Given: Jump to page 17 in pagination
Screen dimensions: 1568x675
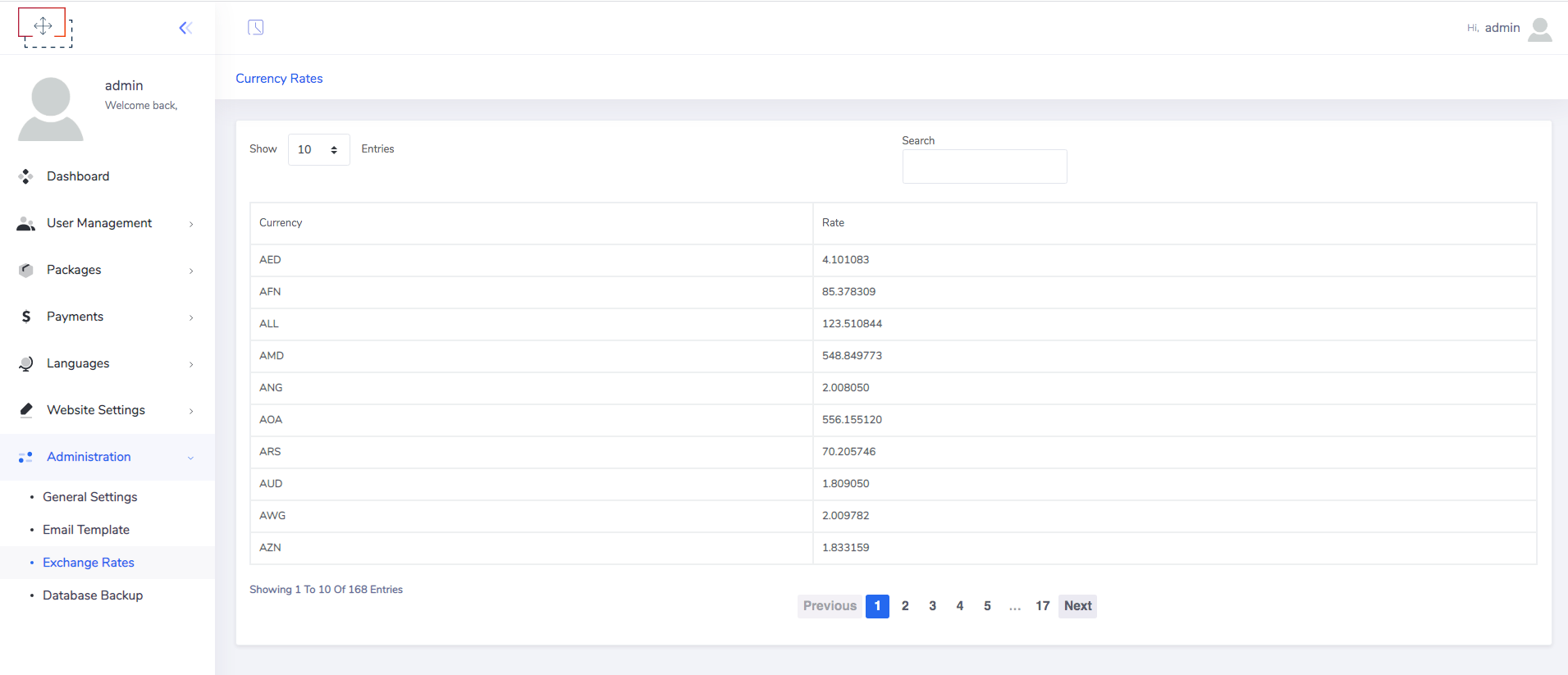Looking at the screenshot, I should coord(1042,606).
